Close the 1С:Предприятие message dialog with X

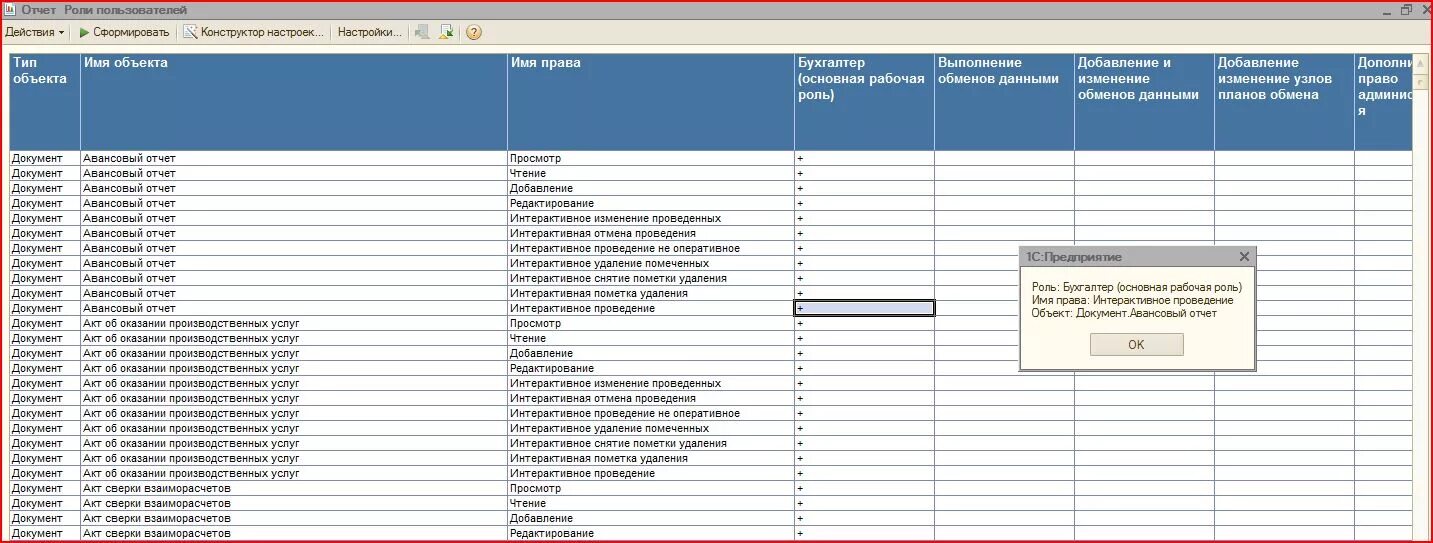1244,256
